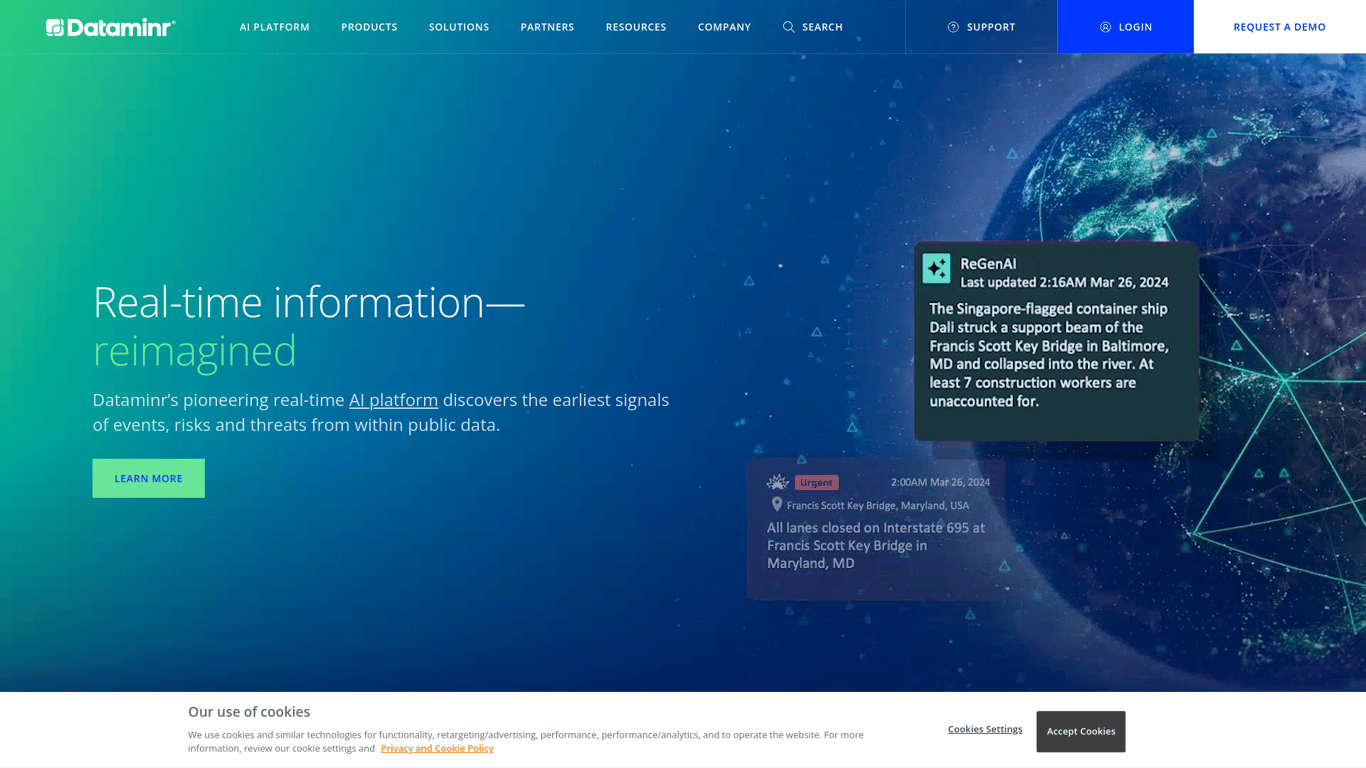Image resolution: width=1366 pixels, height=768 pixels.
Task: Click the Learn More button
Action: pyautogui.click(x=148, y=478)
